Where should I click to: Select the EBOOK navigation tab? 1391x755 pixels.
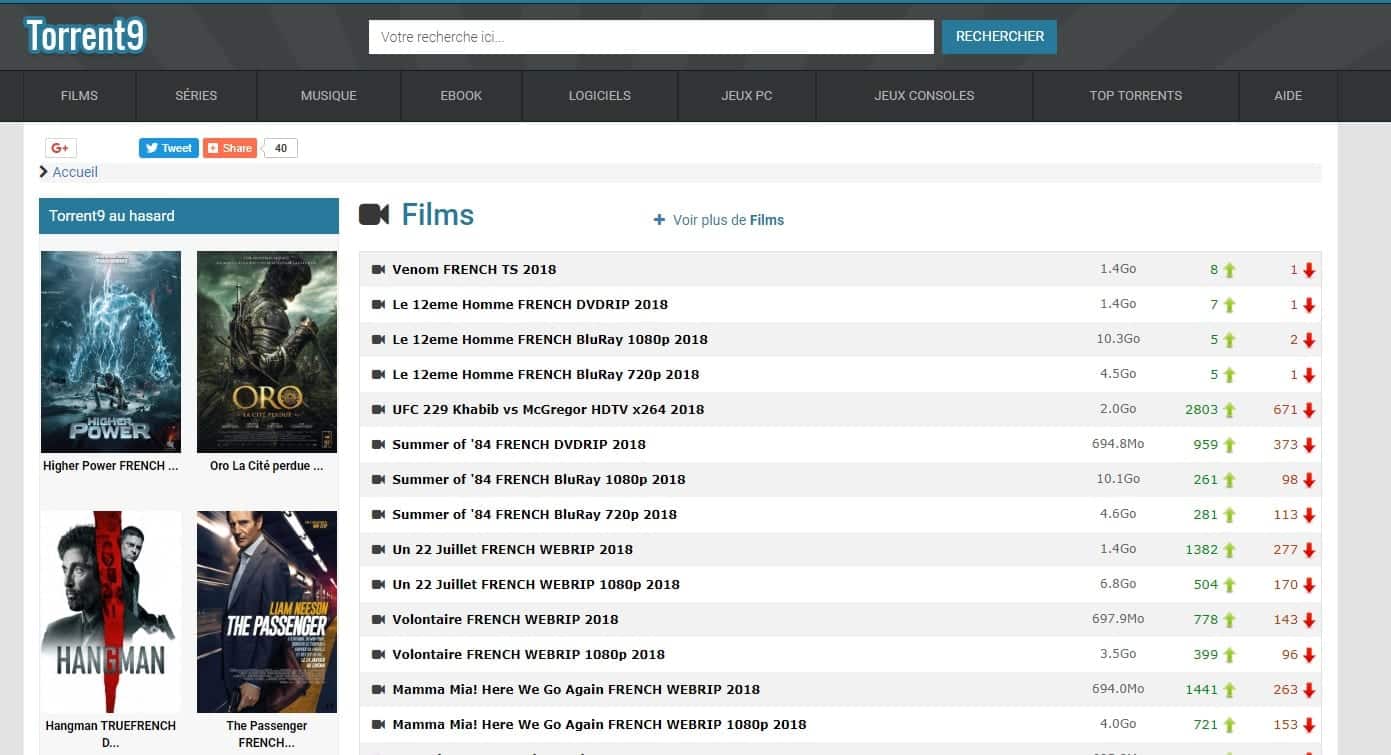pyautogui.click(x=461, y=95)
